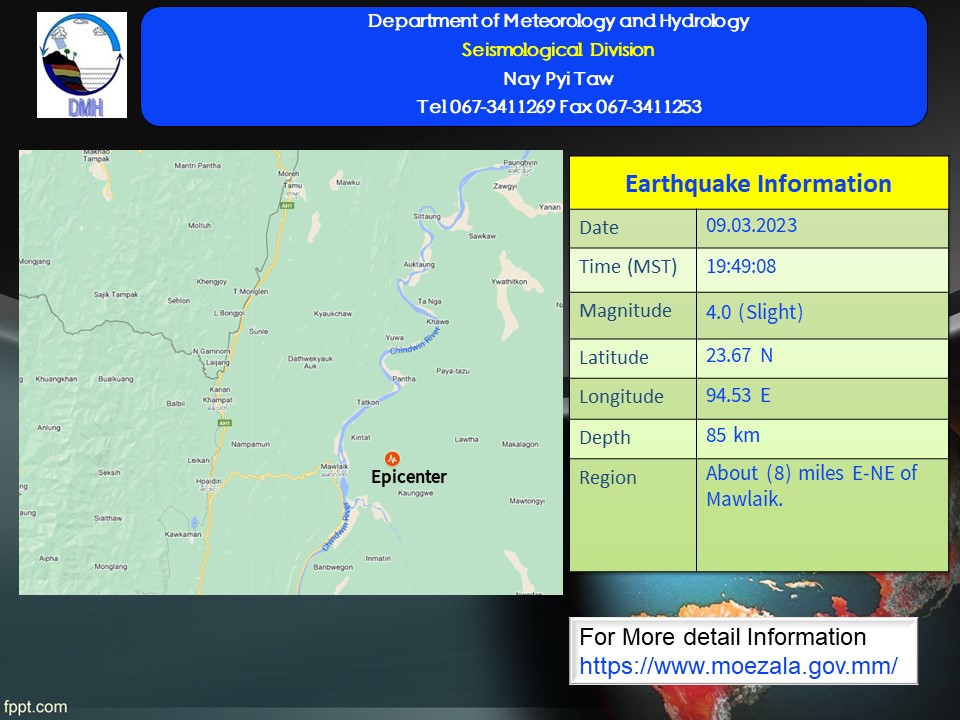Click the 'Magnitude' row label

(x=625, y=311)
